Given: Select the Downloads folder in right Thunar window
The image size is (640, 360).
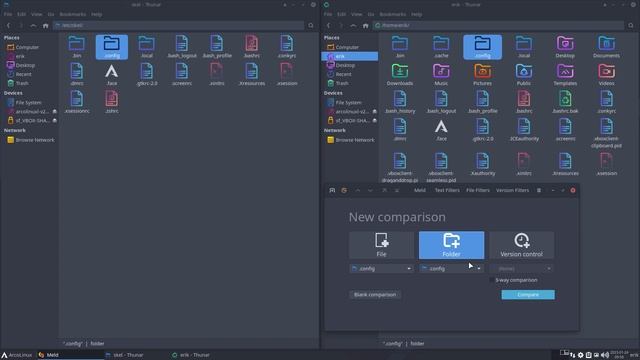Looking at the screenshot, I should point(400,75).
